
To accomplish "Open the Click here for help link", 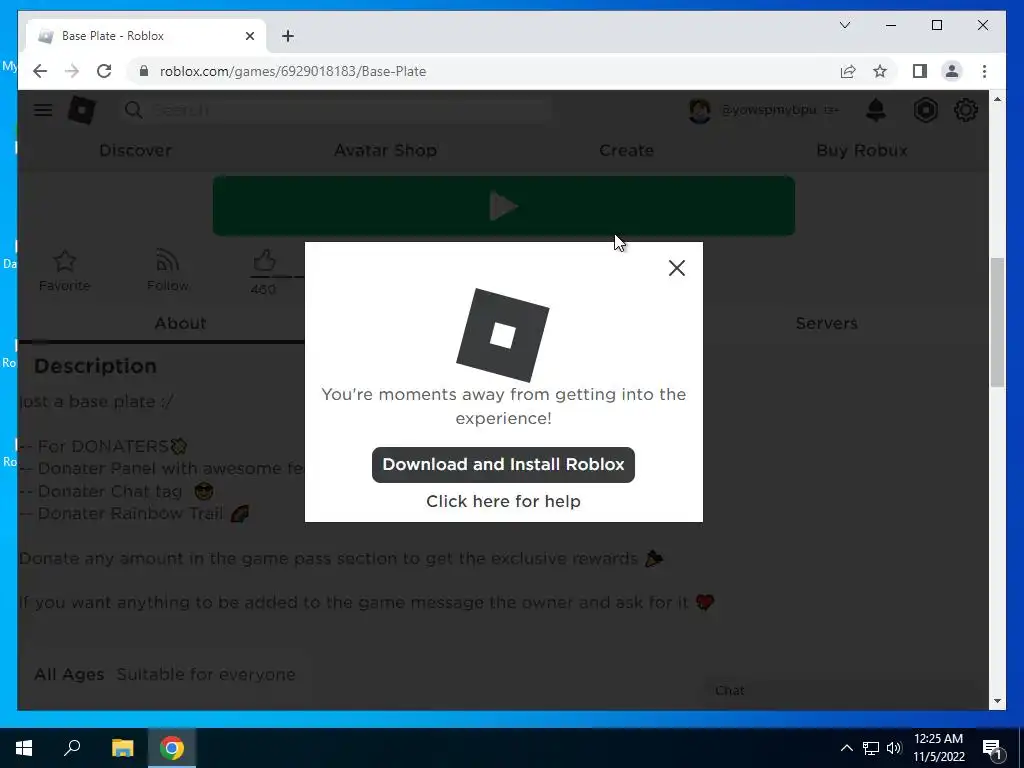I will coord(503,502).
